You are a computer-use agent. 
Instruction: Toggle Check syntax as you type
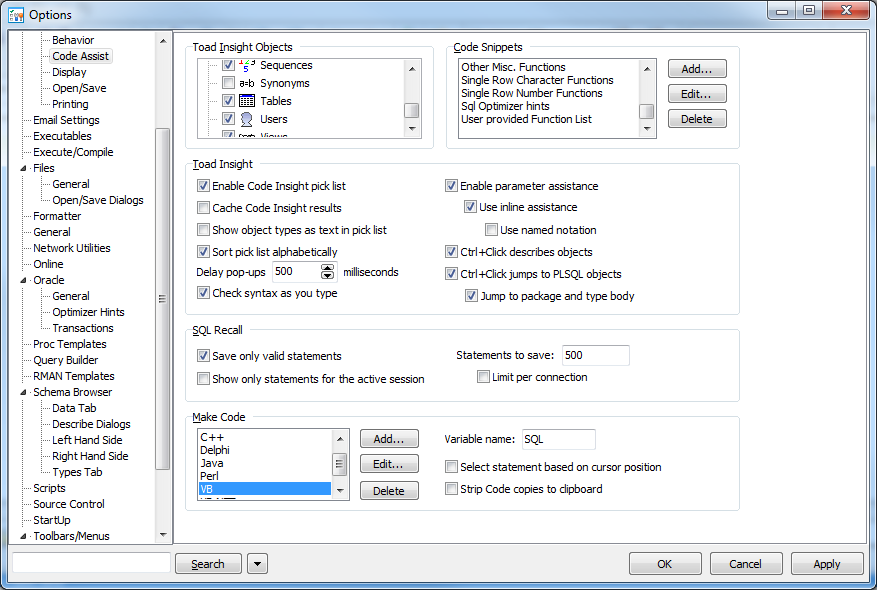coord(204,292)
